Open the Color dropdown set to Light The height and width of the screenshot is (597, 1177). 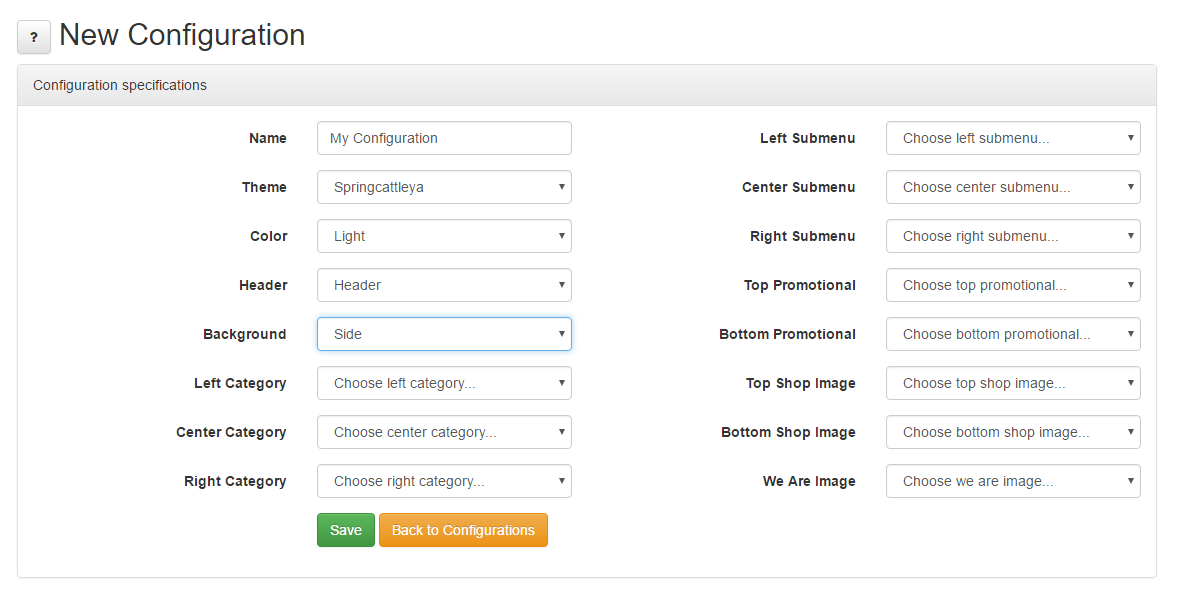[444, 236]
